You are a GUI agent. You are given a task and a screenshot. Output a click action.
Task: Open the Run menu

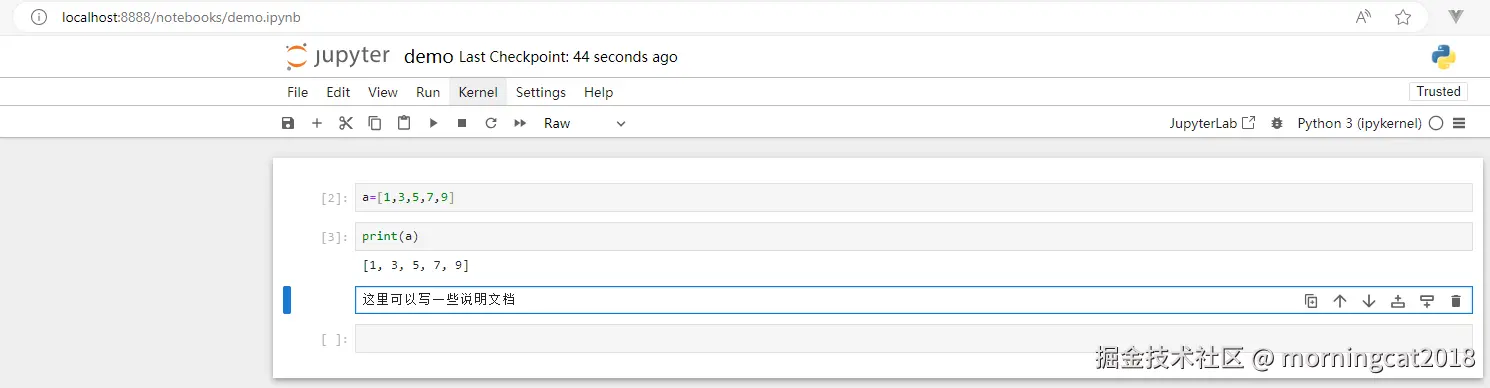tap(428, 92)
